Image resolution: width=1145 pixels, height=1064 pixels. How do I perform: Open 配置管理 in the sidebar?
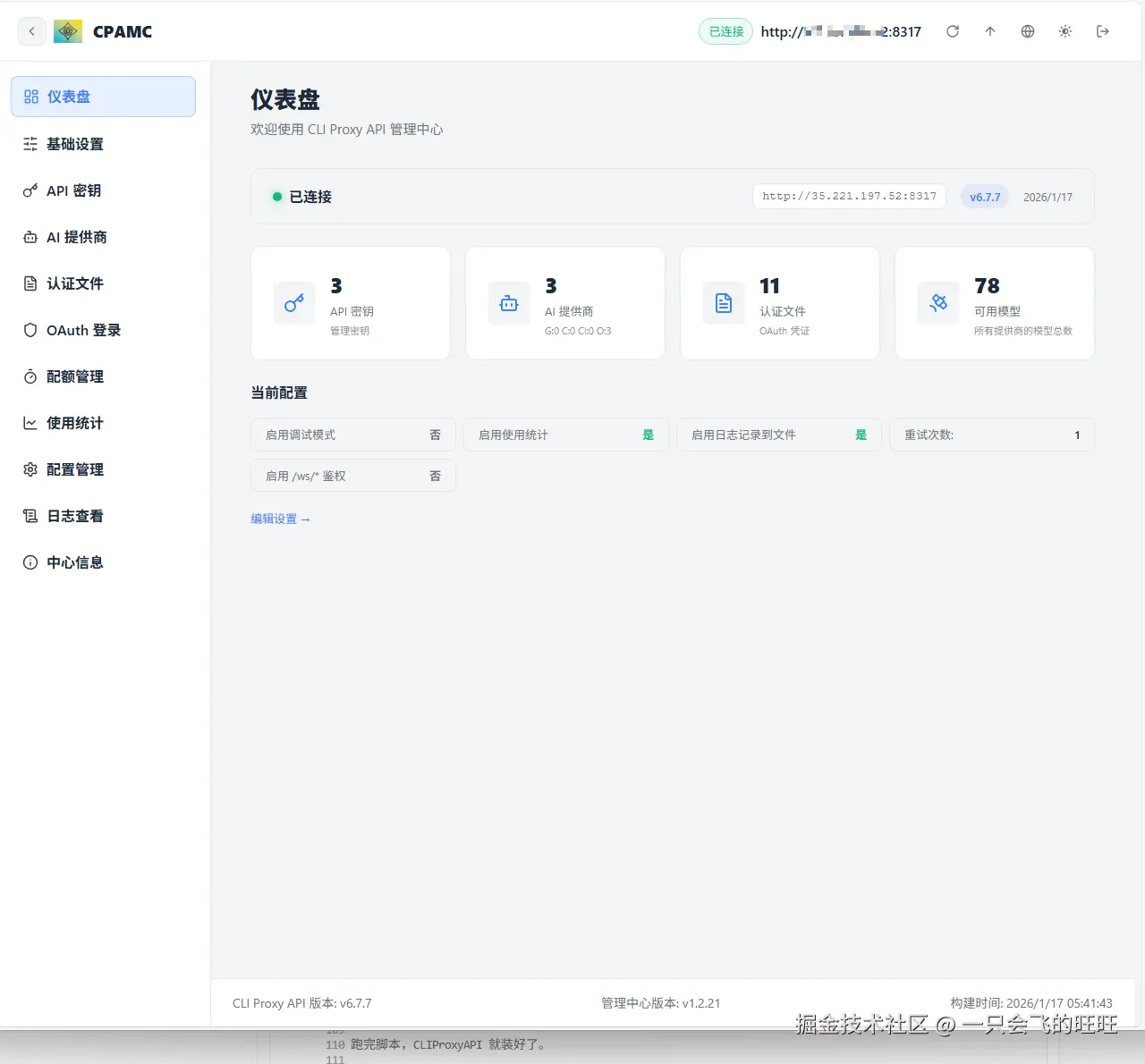tap(103, 469)
